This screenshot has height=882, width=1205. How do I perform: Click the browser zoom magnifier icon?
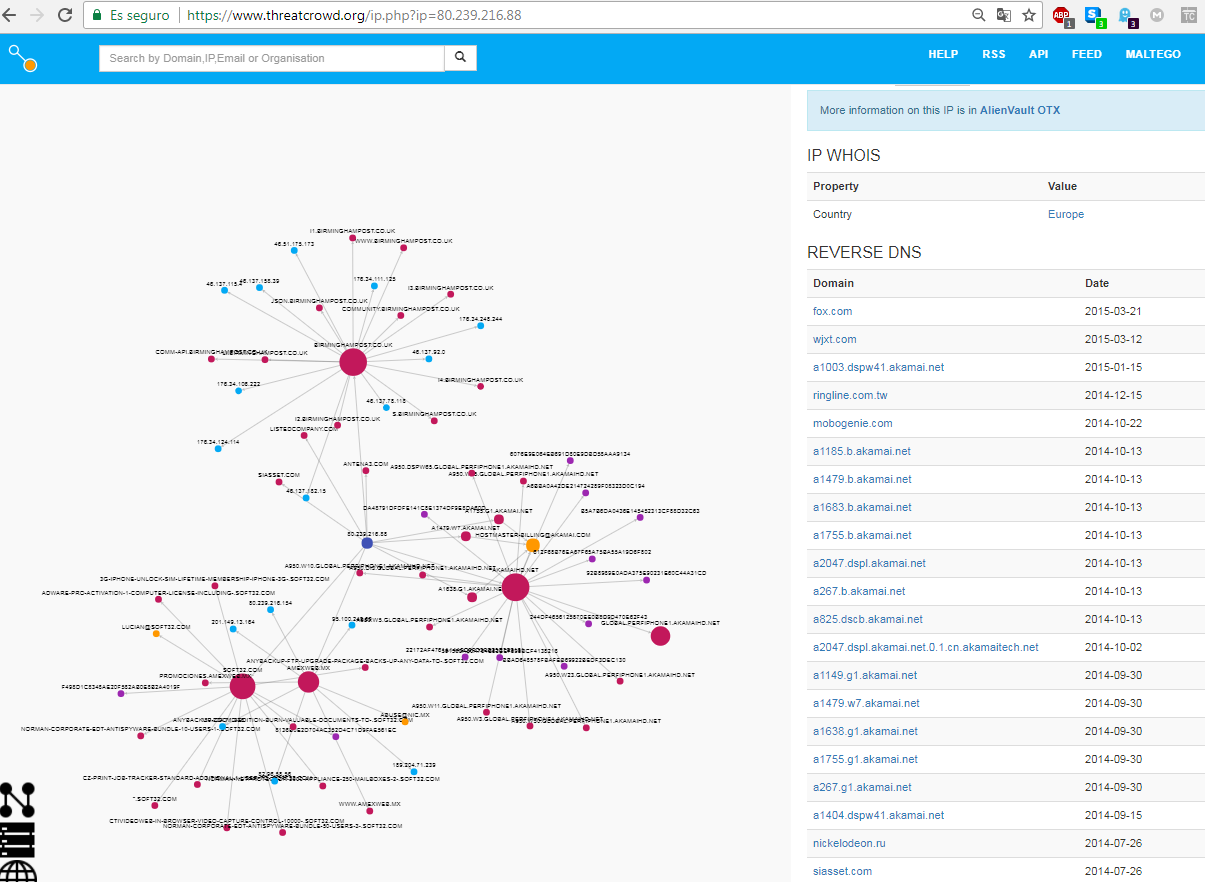coord(980,16)
